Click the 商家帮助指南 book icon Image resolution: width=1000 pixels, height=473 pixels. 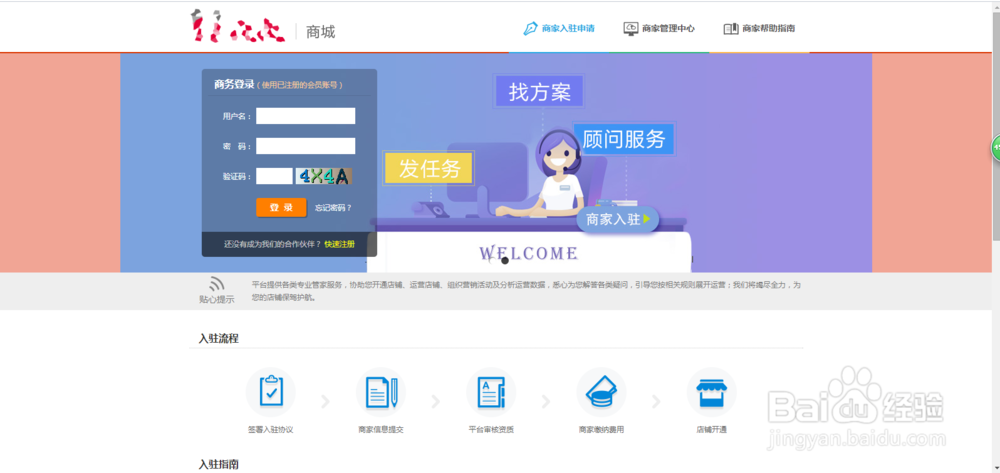731,29
